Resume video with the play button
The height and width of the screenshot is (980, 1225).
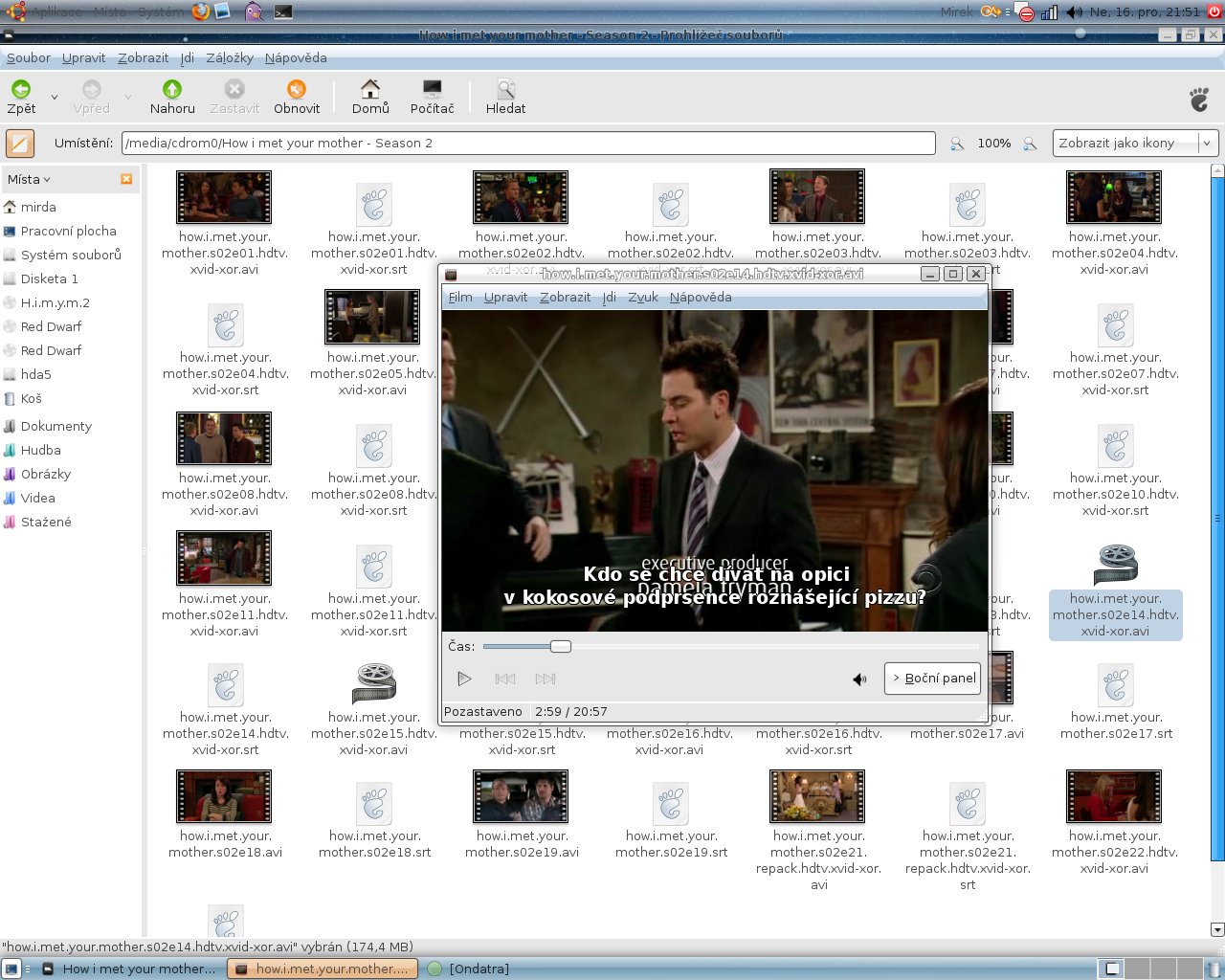pyautogui.click(x=464, y=679)
